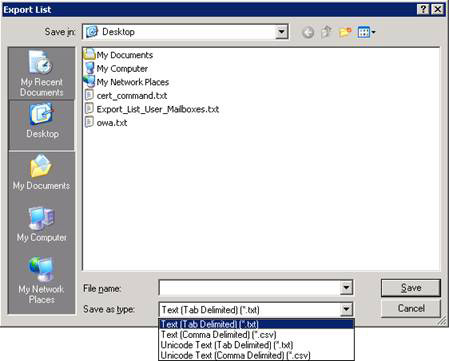Close the Export List dialog
Viewport: 449px width, 361px height.
click(x=438, y=9)
